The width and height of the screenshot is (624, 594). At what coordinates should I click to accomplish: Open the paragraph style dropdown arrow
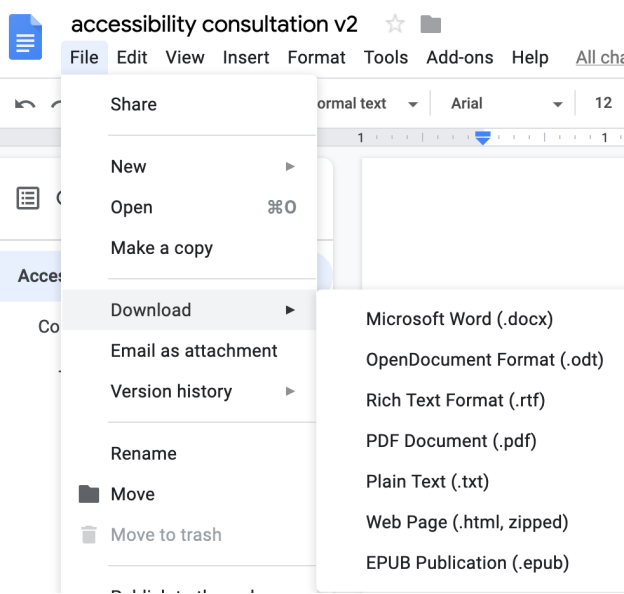[x=412, y=104]
